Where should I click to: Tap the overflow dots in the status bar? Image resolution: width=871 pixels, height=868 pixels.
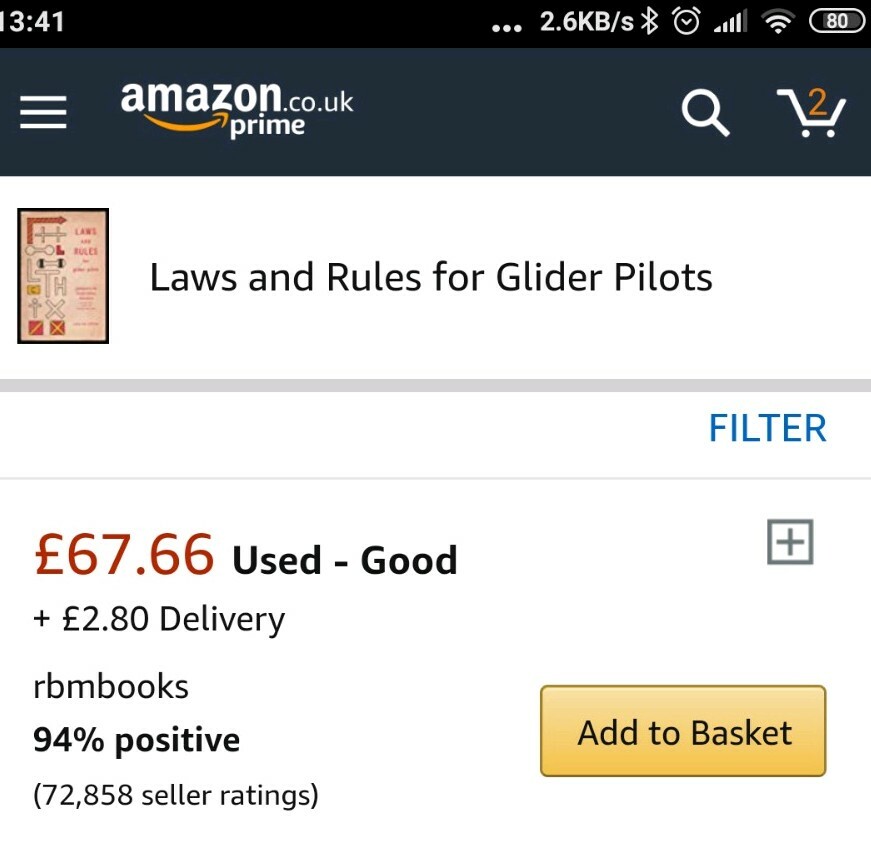click(506, 26)
